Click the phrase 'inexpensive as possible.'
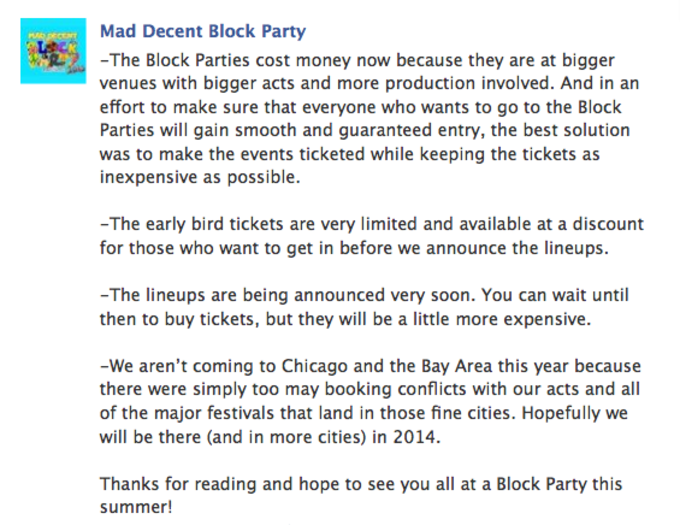The image size is (680, 525). 200,177
